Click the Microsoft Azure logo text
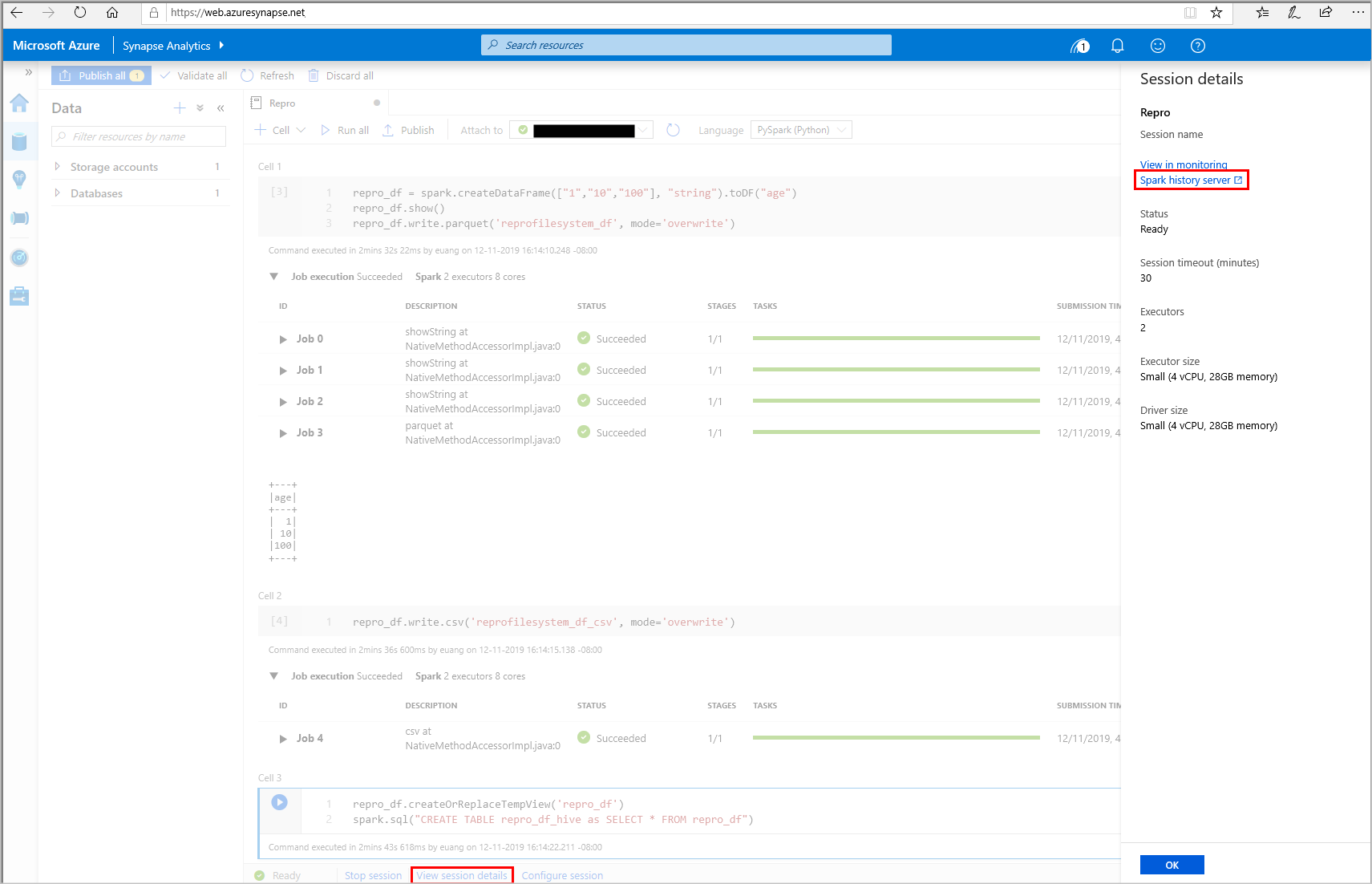 tap(56, 46)
